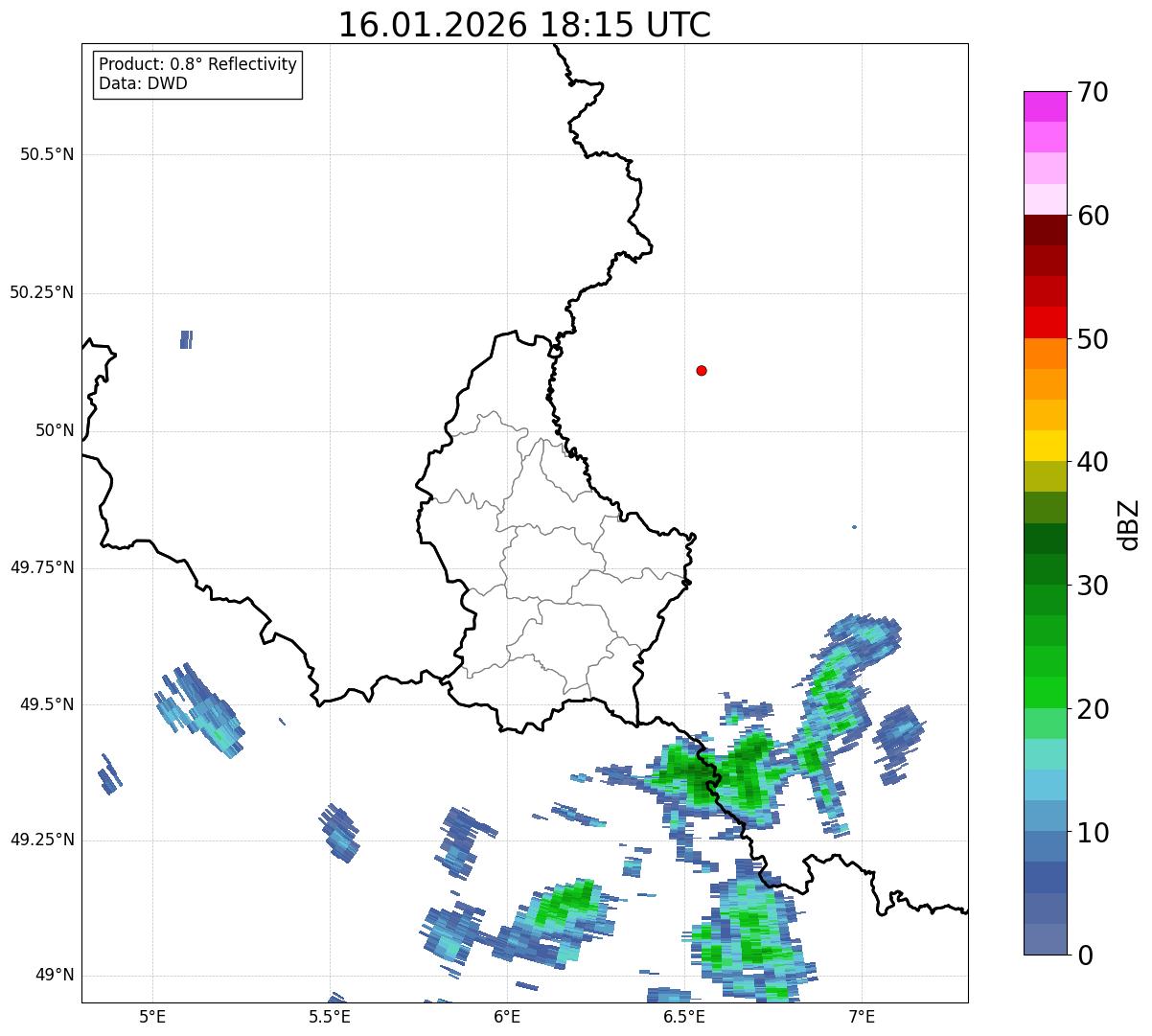
Task: Click the '7°E' longitude label
Action: click(x=862, y=1016)
